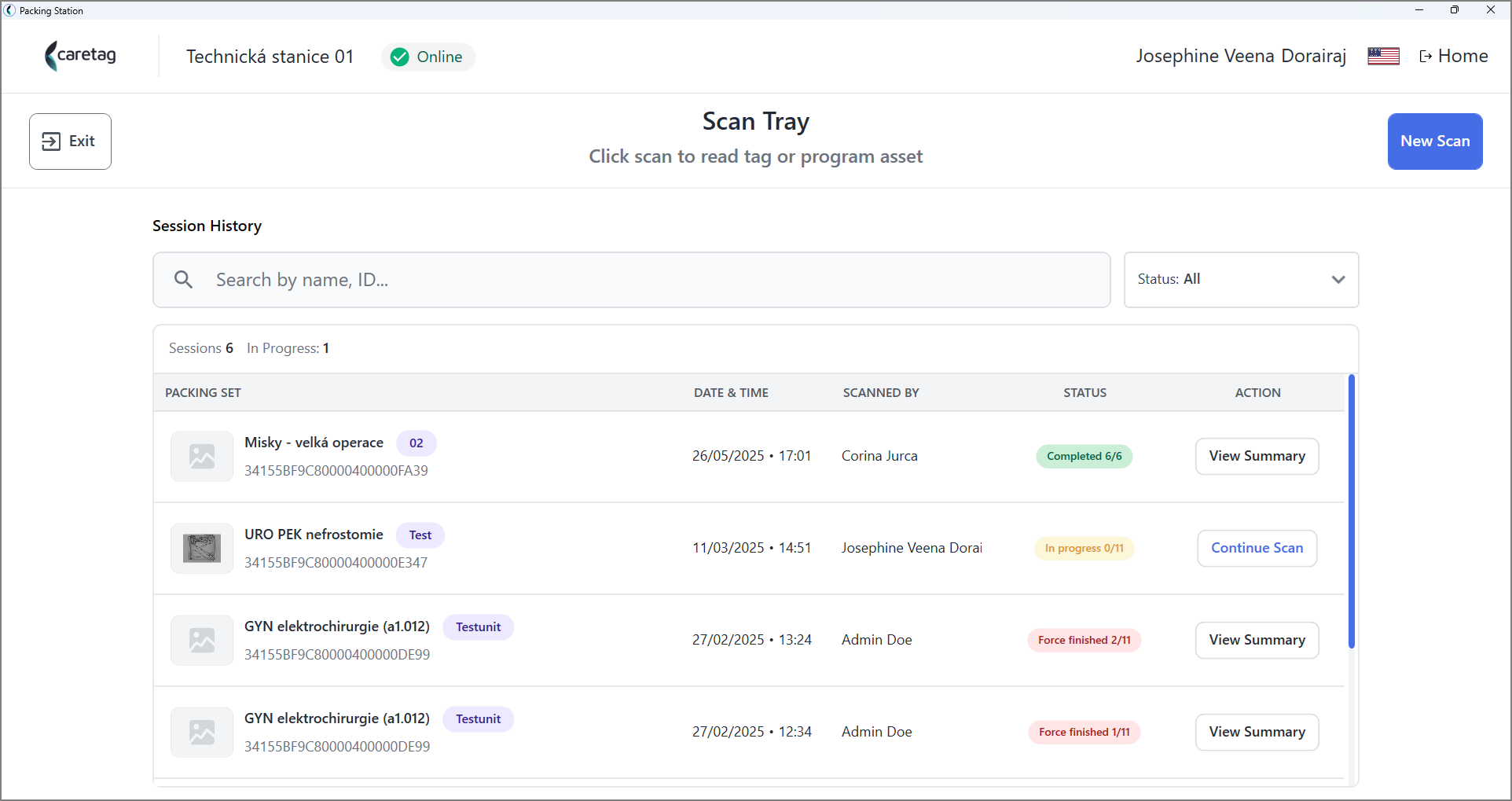The height and width of the screenshot is (801, 1512).
Task: Click the search magnifier icon
Action: 183,280
